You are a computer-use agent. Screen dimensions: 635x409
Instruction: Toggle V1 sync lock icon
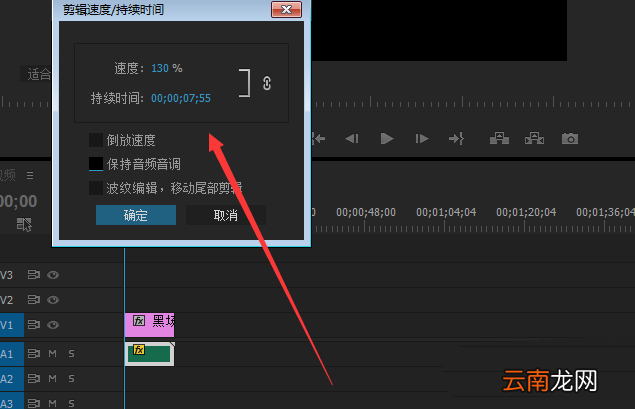click(x=34, y=325)
